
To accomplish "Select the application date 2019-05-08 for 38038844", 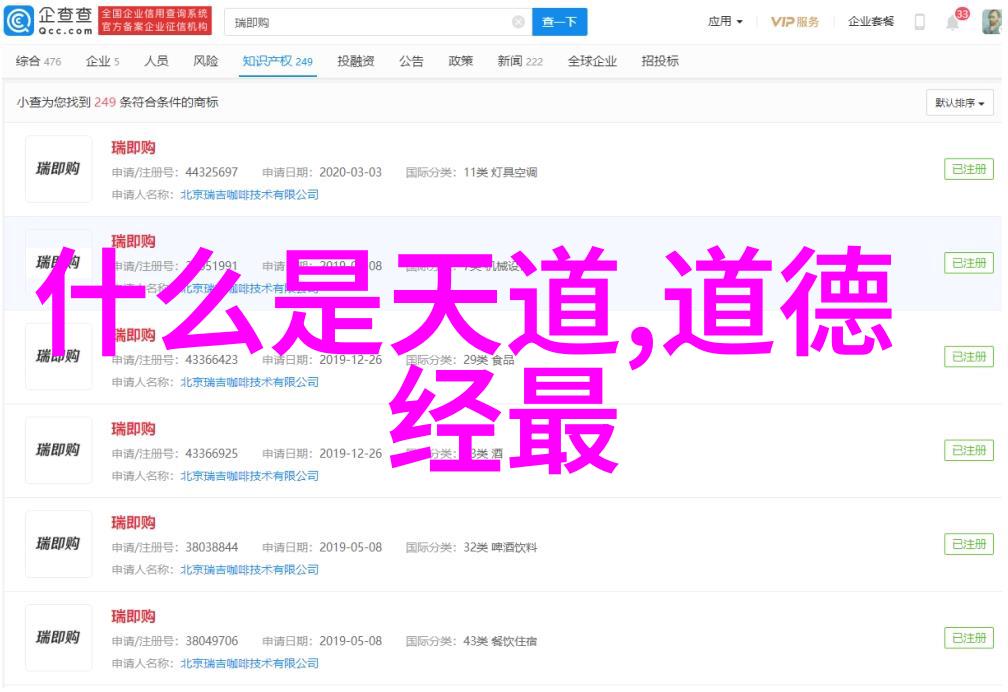I will 350,547.
